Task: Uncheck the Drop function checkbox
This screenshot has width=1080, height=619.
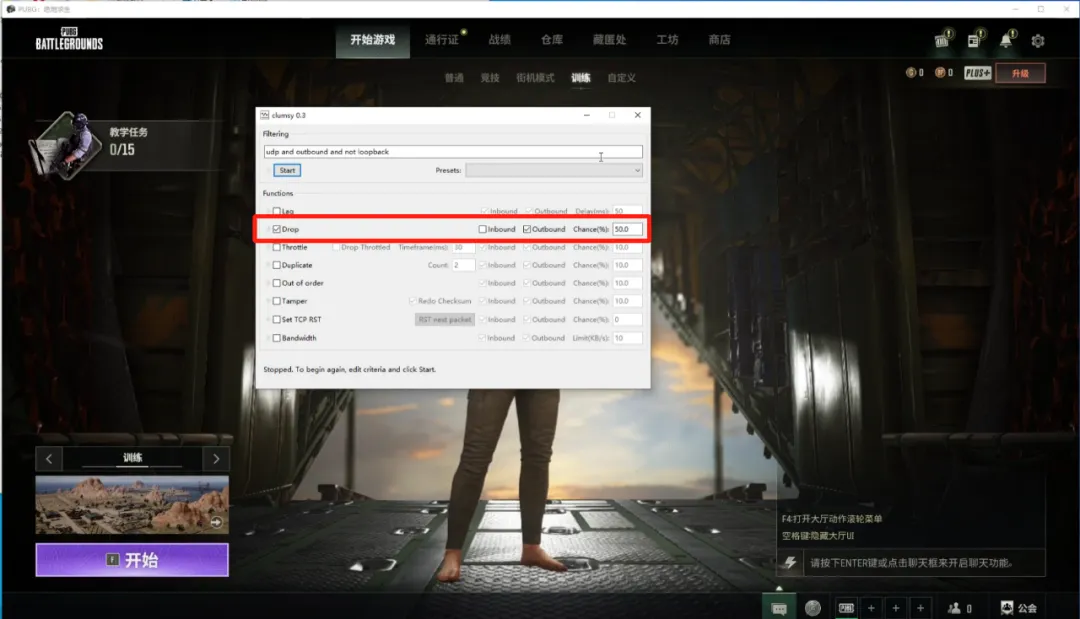Action: coord(277,229)
